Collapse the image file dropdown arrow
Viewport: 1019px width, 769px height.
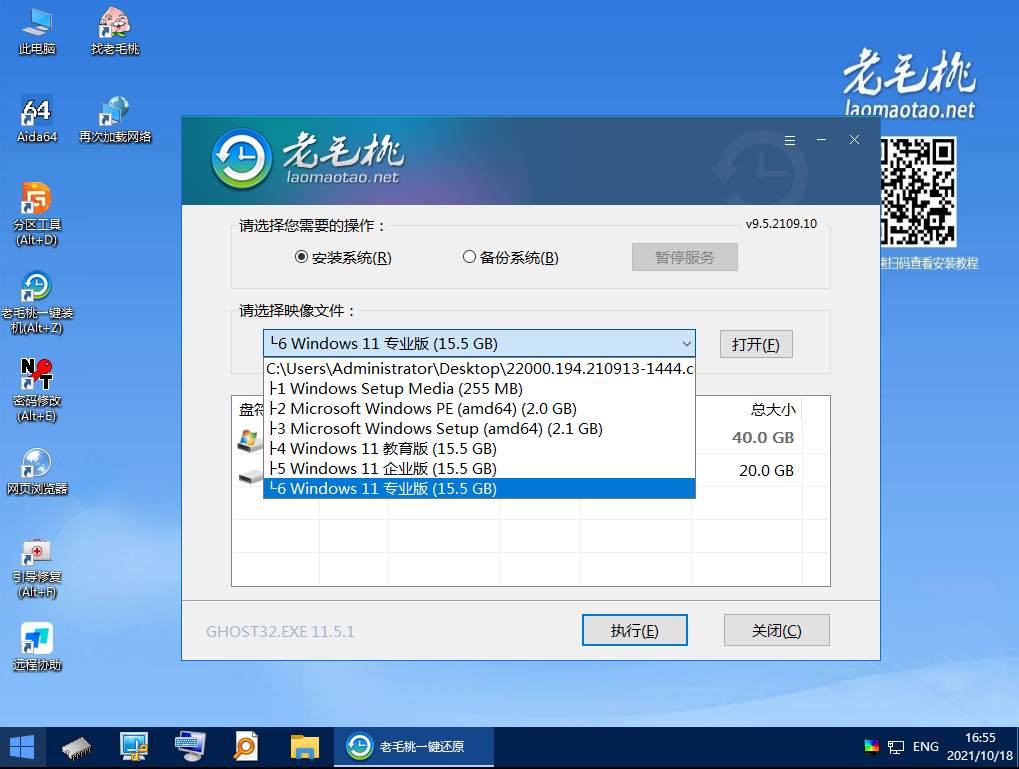click(x=686, y=343)
